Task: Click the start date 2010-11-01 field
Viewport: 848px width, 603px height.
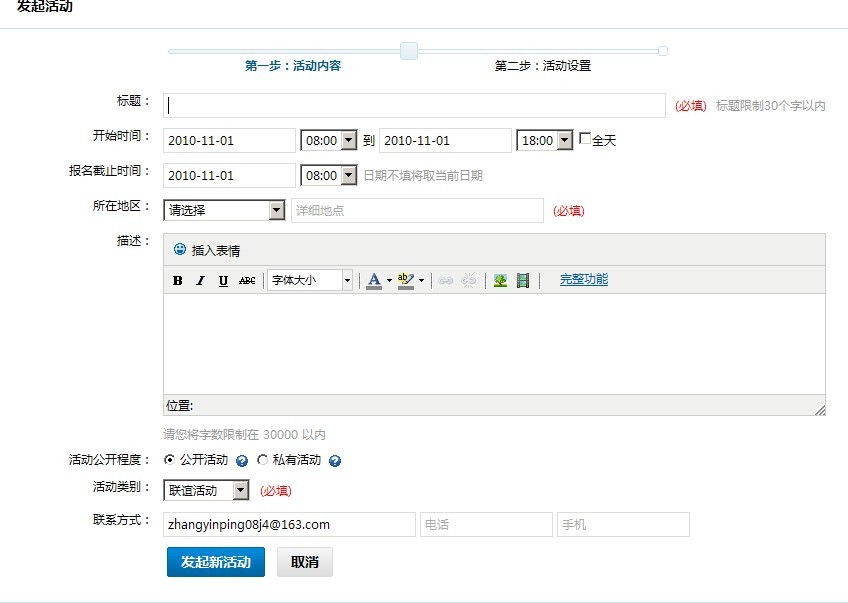Action: pyautogui.click(x=229, y=141)
